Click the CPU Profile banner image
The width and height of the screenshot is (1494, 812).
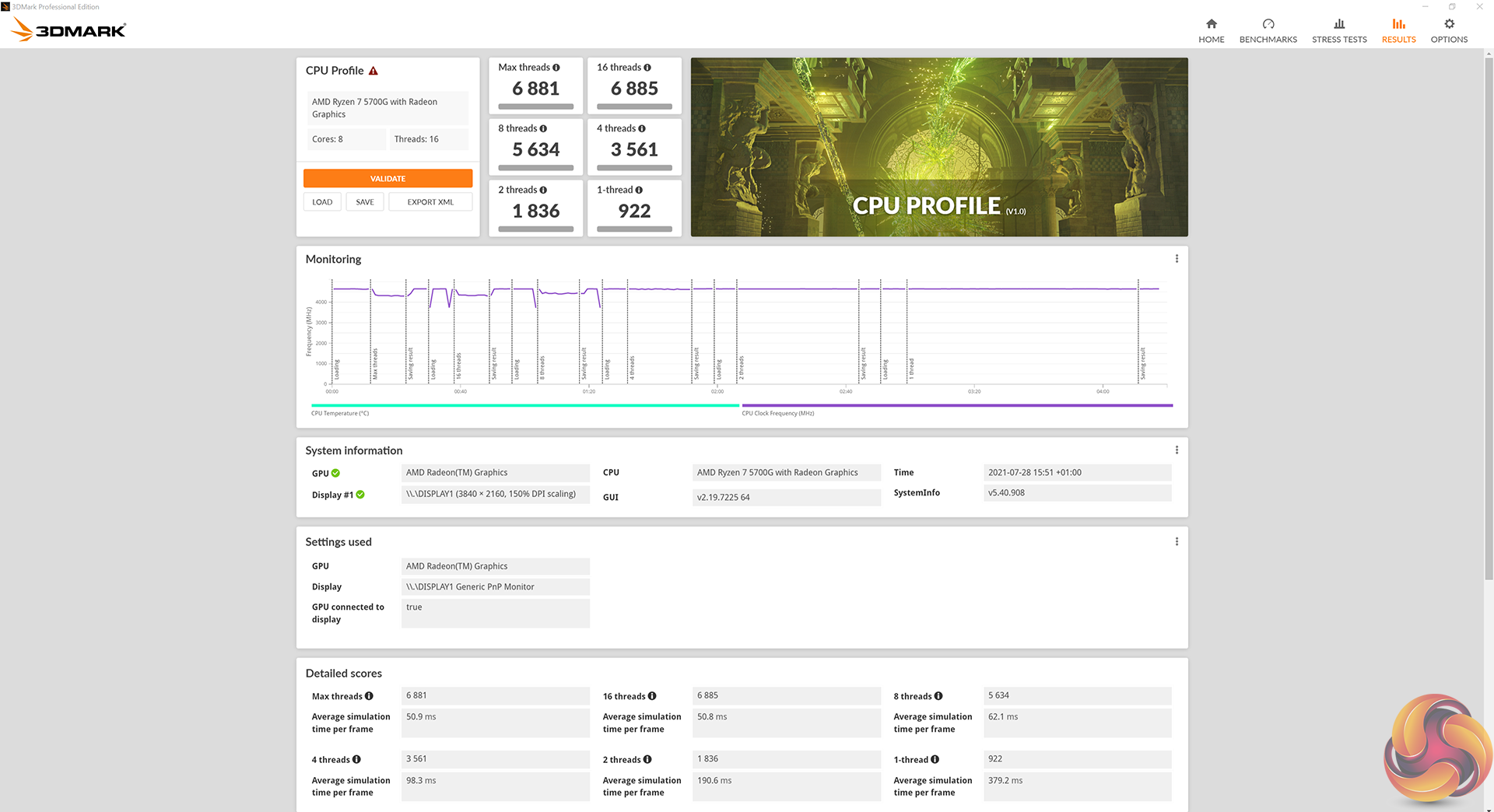(938, 147)
